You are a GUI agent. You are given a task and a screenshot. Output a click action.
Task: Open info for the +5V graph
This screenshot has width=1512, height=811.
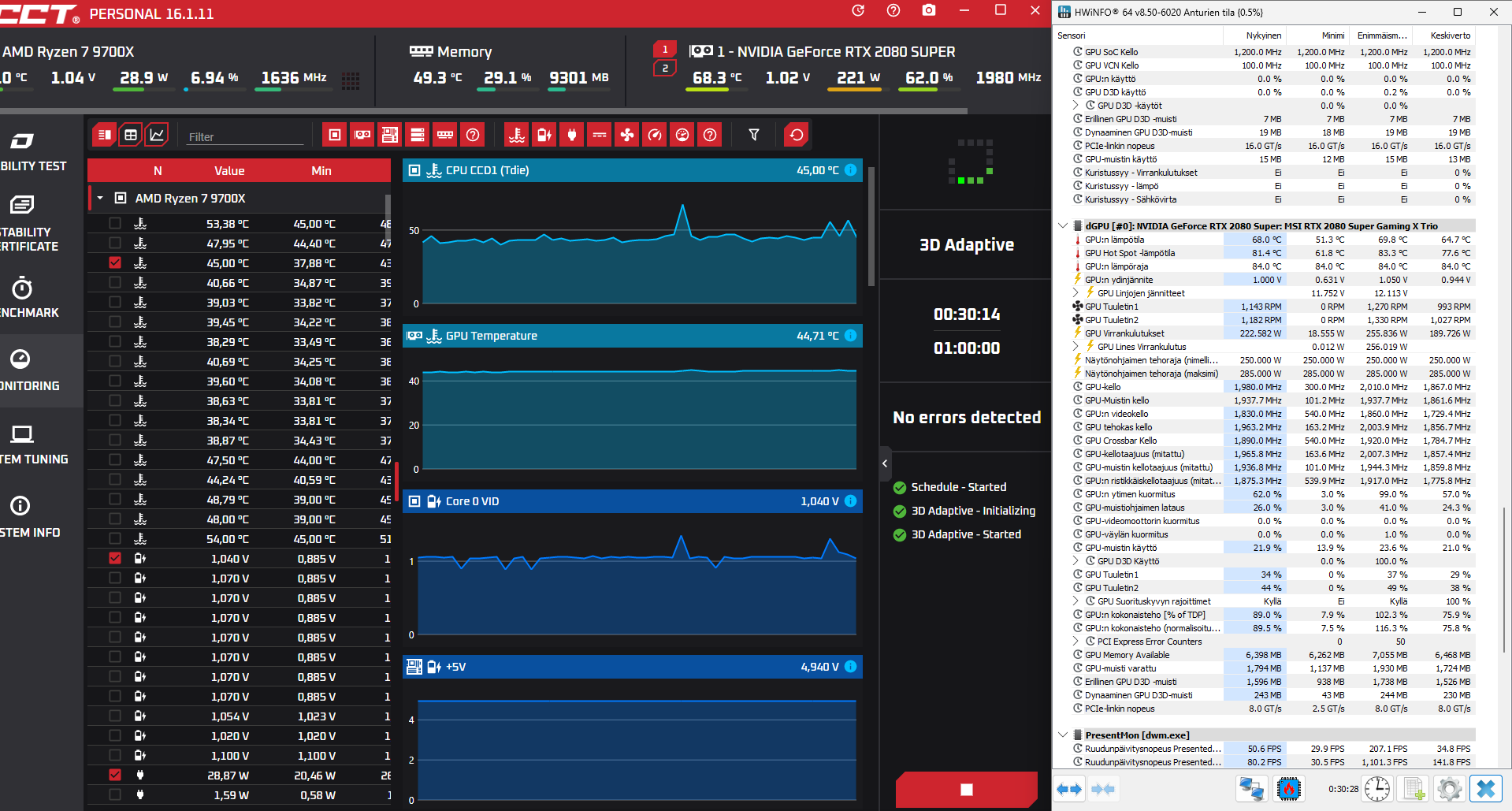click(x=851, y=667)
